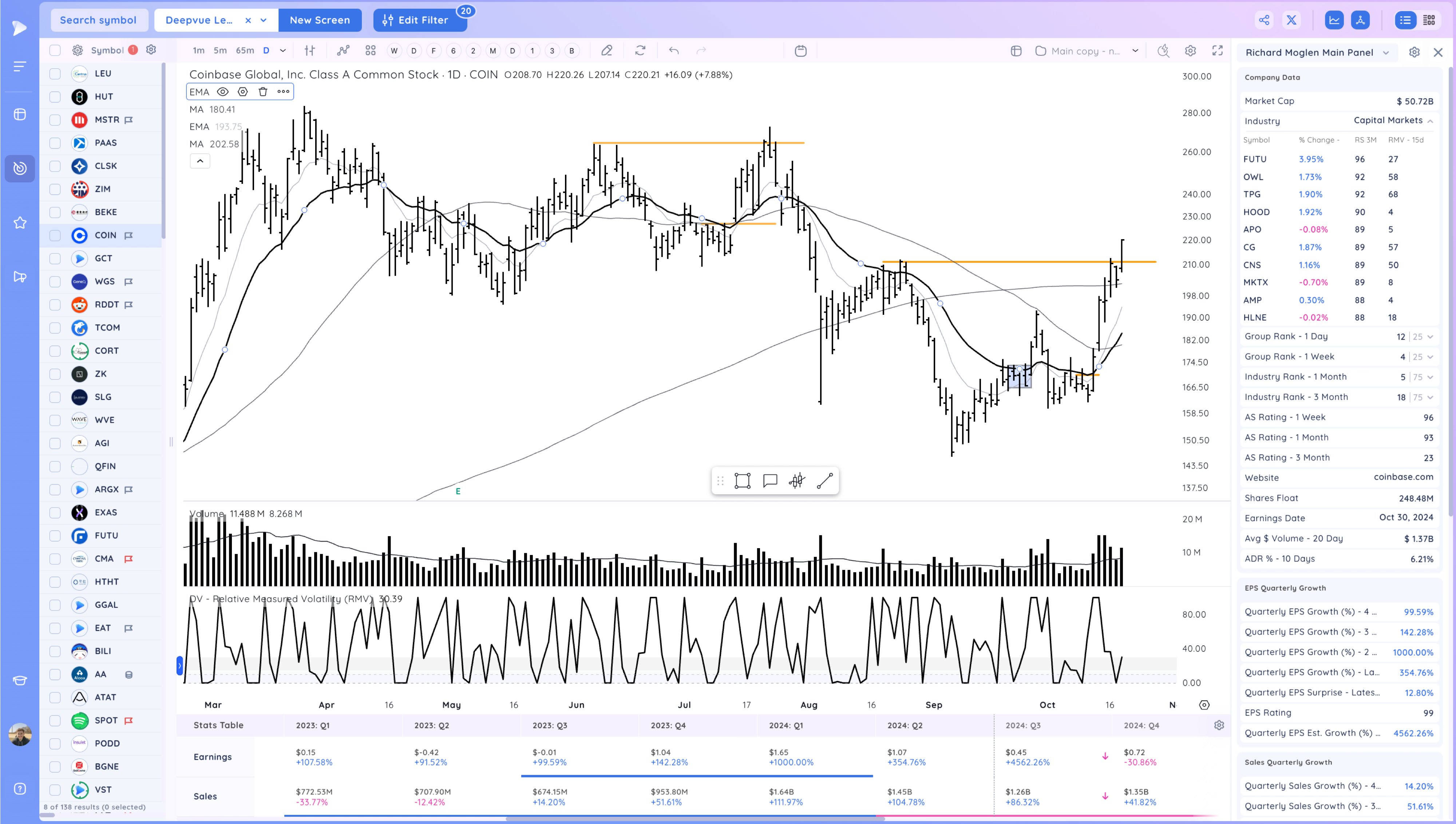Toggle EMA visibility eye icon

pos(223,92)
